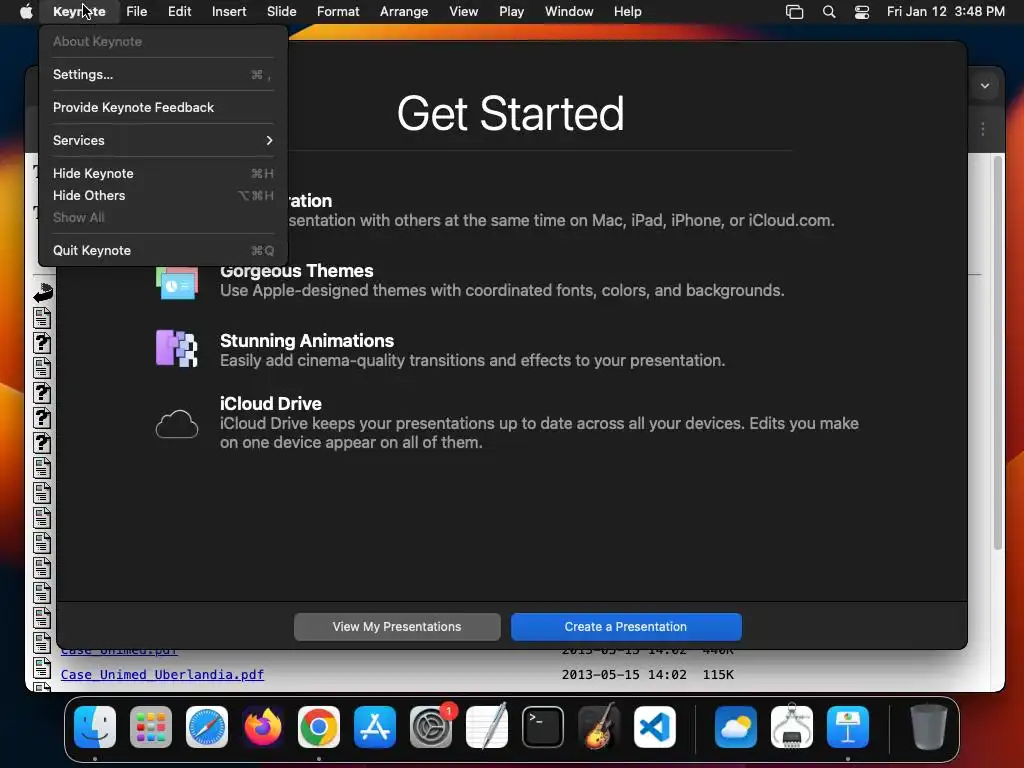Select Provide Keynote Feedback
This screenshot has height=768, width=1024.
coord(163,107)
